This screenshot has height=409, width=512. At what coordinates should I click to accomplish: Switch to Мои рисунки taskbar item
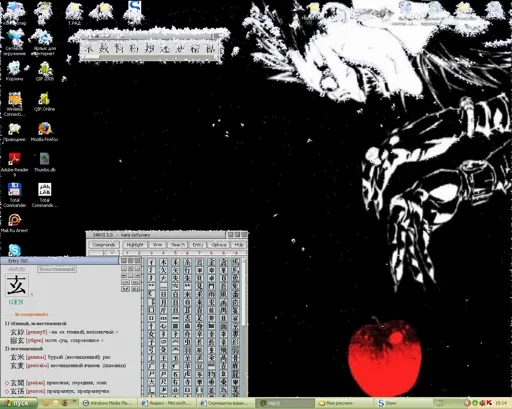[343, 403]
